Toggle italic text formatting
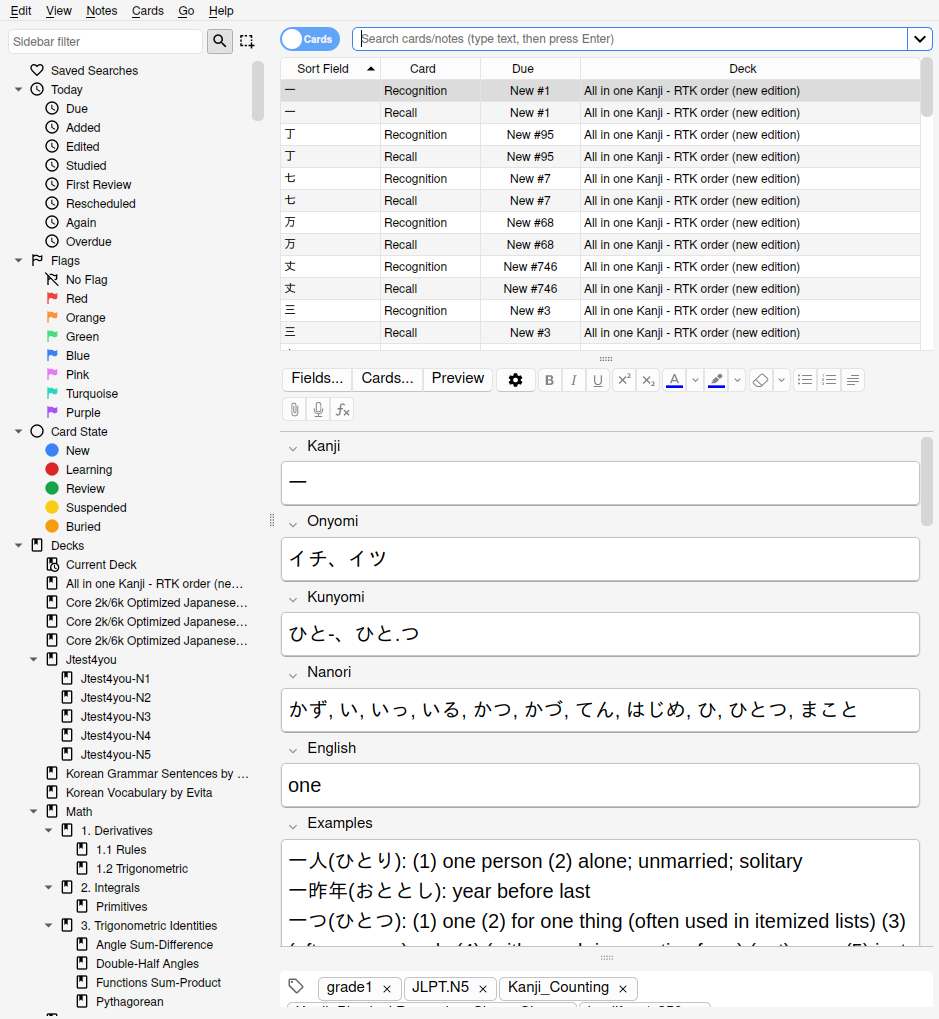This screenshot has height=1019, width=939. (x=574, y=380)
